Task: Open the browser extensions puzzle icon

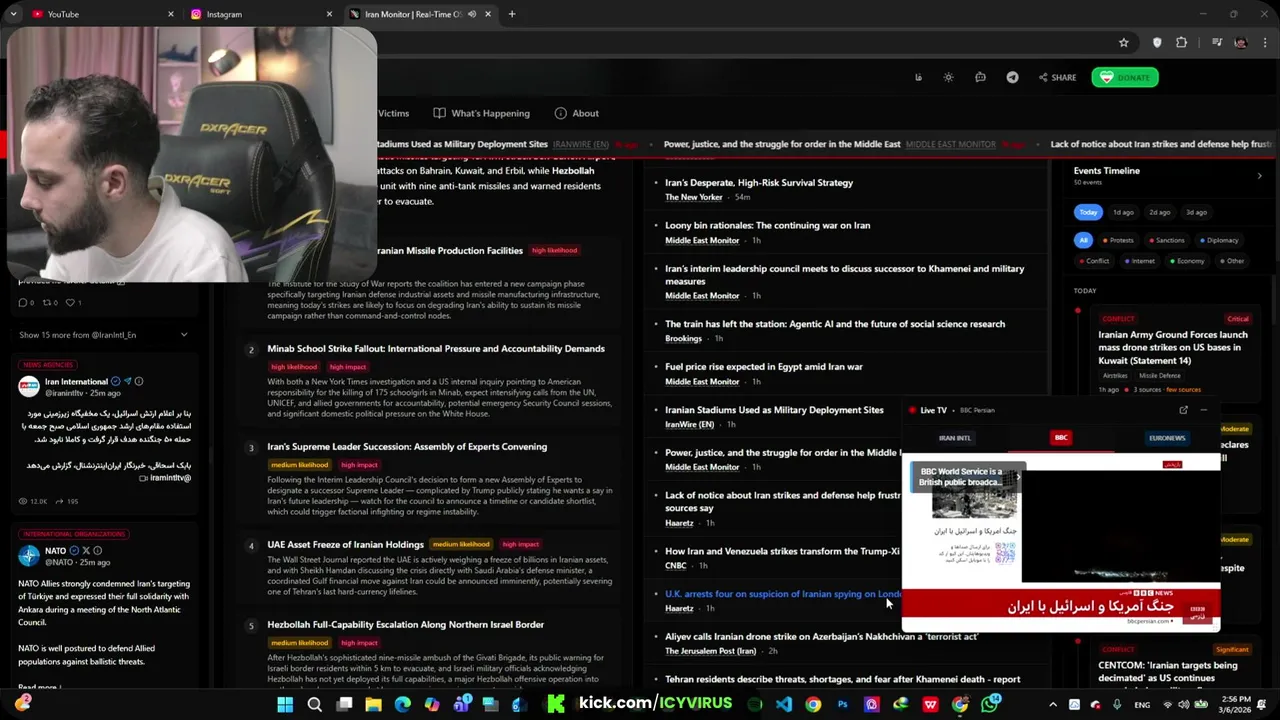Action: pyautogui.click(x=1182, y=42)
